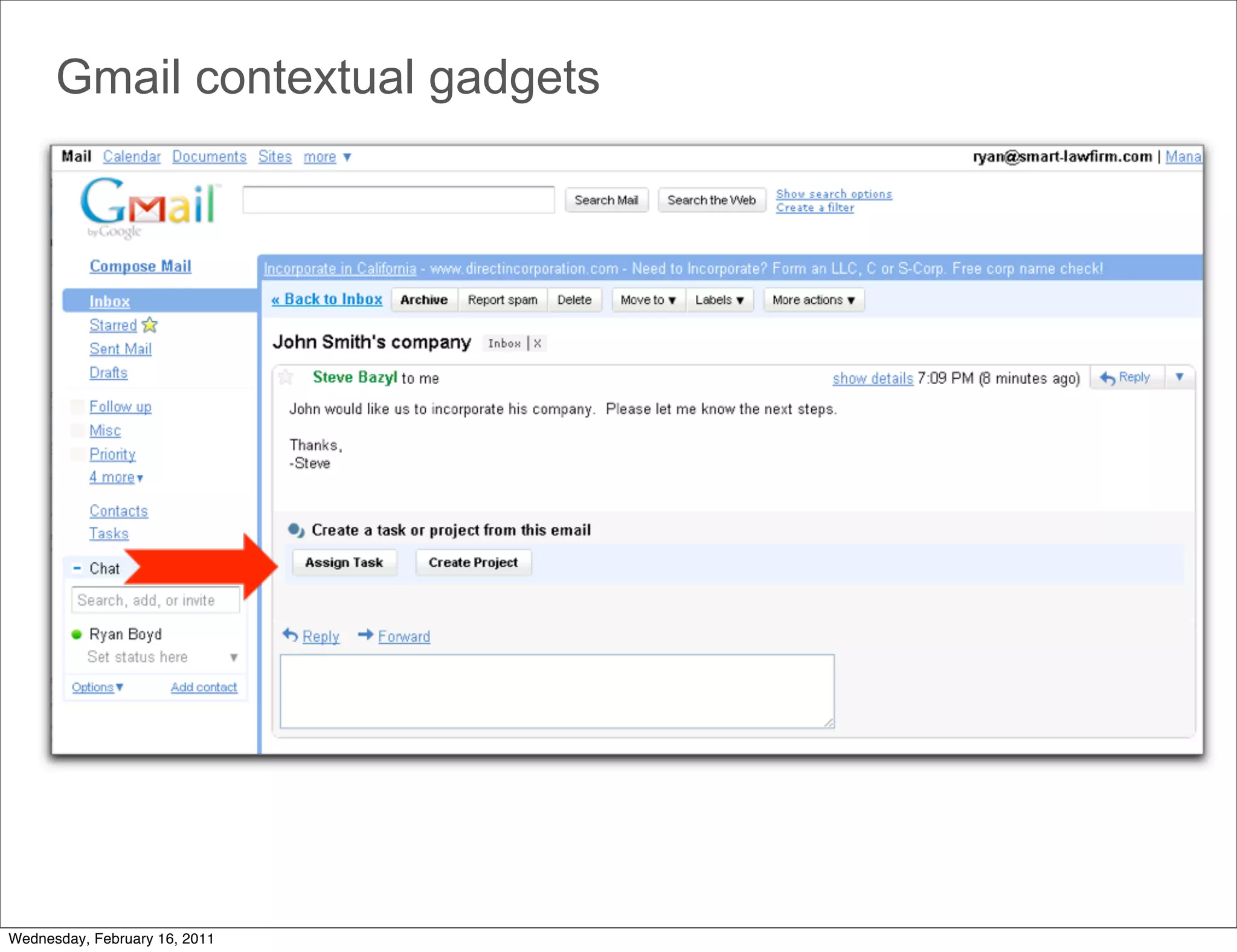Click Ryan Boyd in chat list
Viewport: 1237px width, 952px height.
point(126,634)
